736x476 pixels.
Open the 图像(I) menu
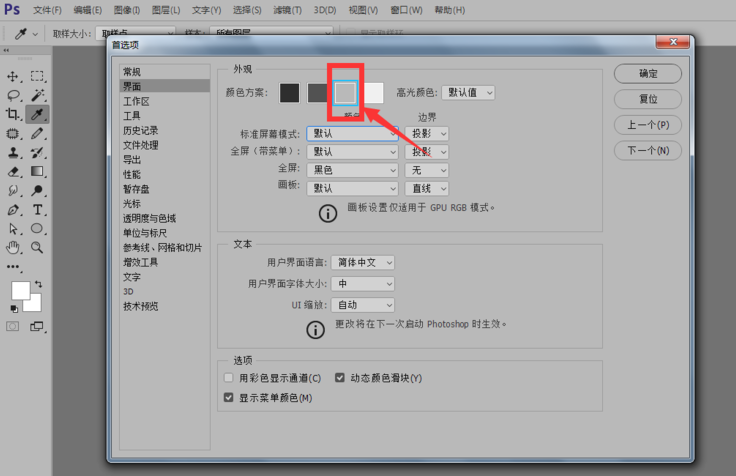click(127, 10)
